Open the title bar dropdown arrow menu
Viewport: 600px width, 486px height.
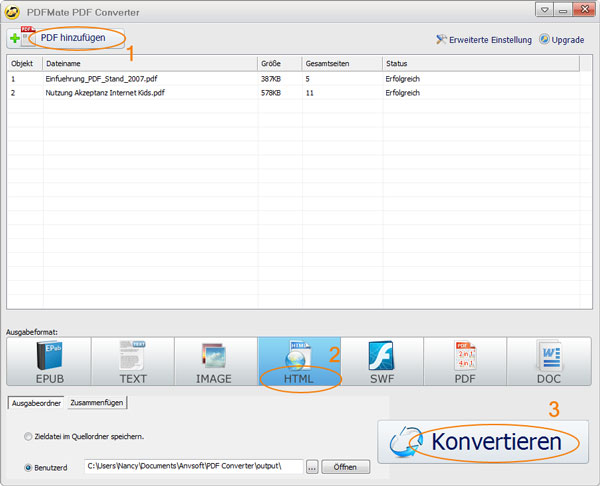tap(544, 10)
